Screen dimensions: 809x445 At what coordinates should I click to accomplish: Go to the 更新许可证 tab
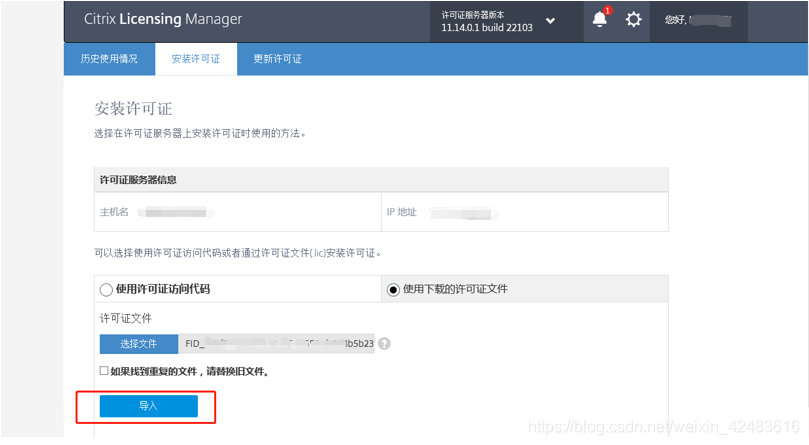click(x=277, y=59)
